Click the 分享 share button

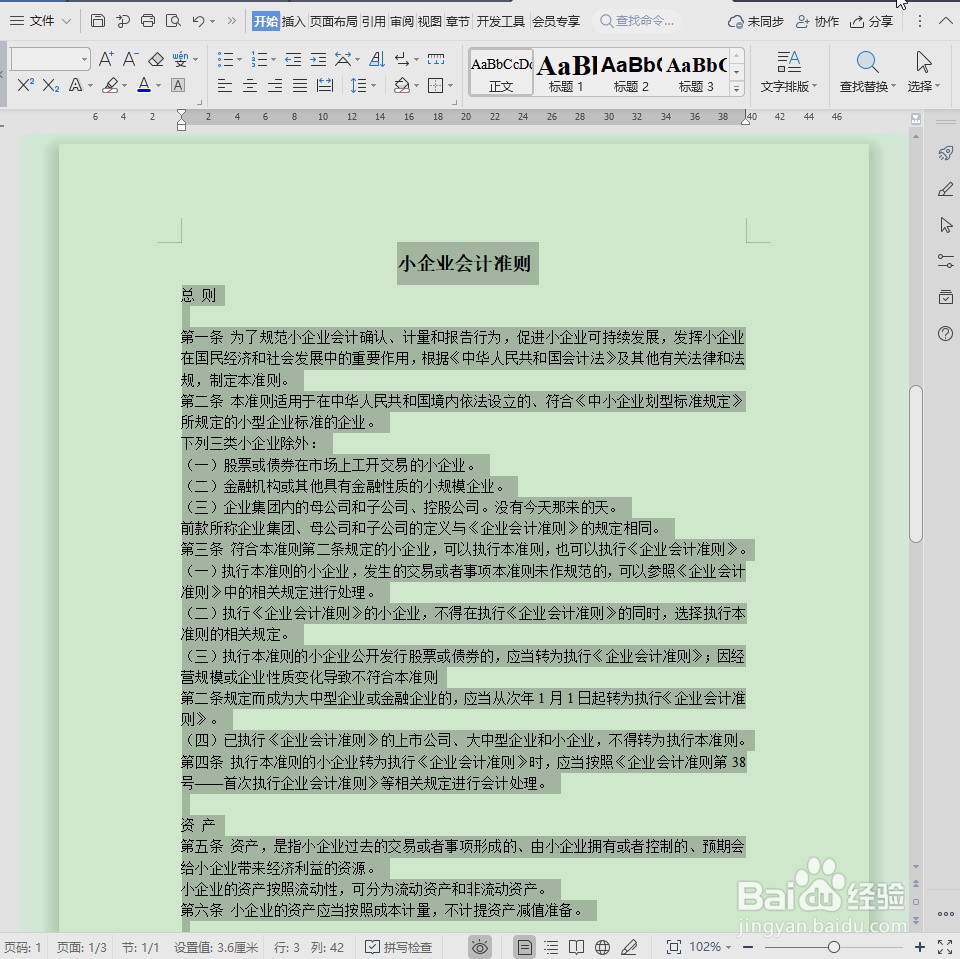tap(871, 21)
